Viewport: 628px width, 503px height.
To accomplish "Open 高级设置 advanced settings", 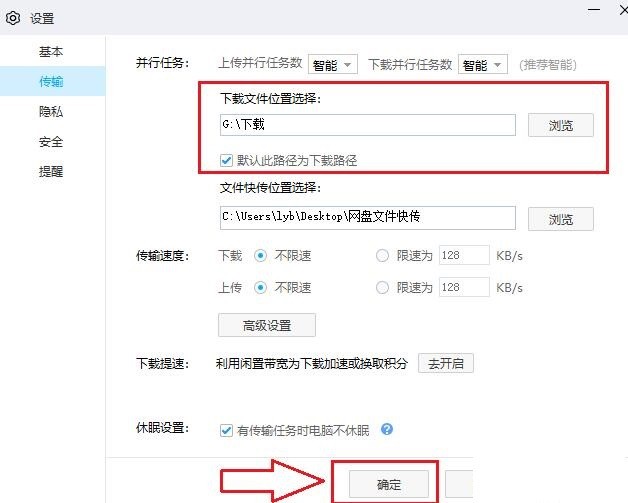I will tap(266, 325).
